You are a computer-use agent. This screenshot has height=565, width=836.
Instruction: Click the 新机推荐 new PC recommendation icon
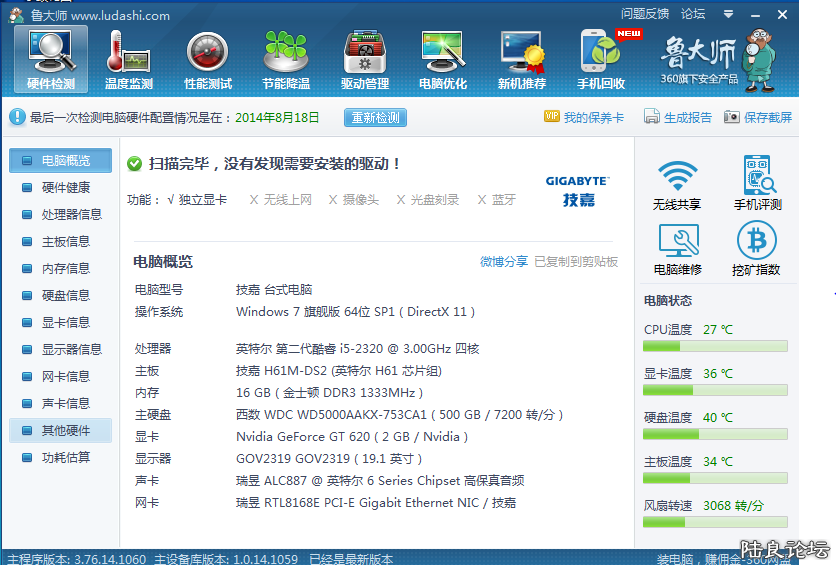[x=522, y=59]
